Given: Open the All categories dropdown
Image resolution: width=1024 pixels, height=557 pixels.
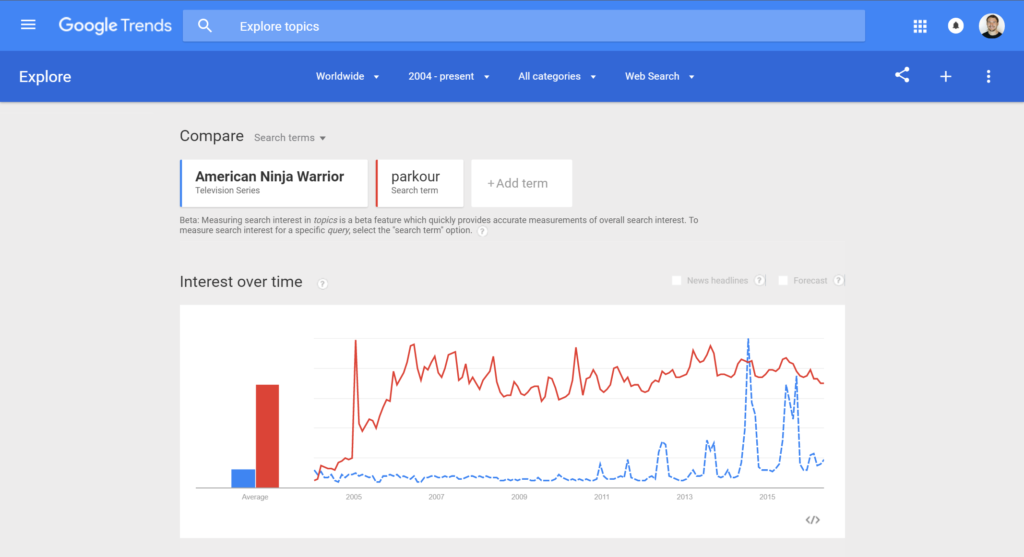Looking at the screenshot, I should pos(556,76).
